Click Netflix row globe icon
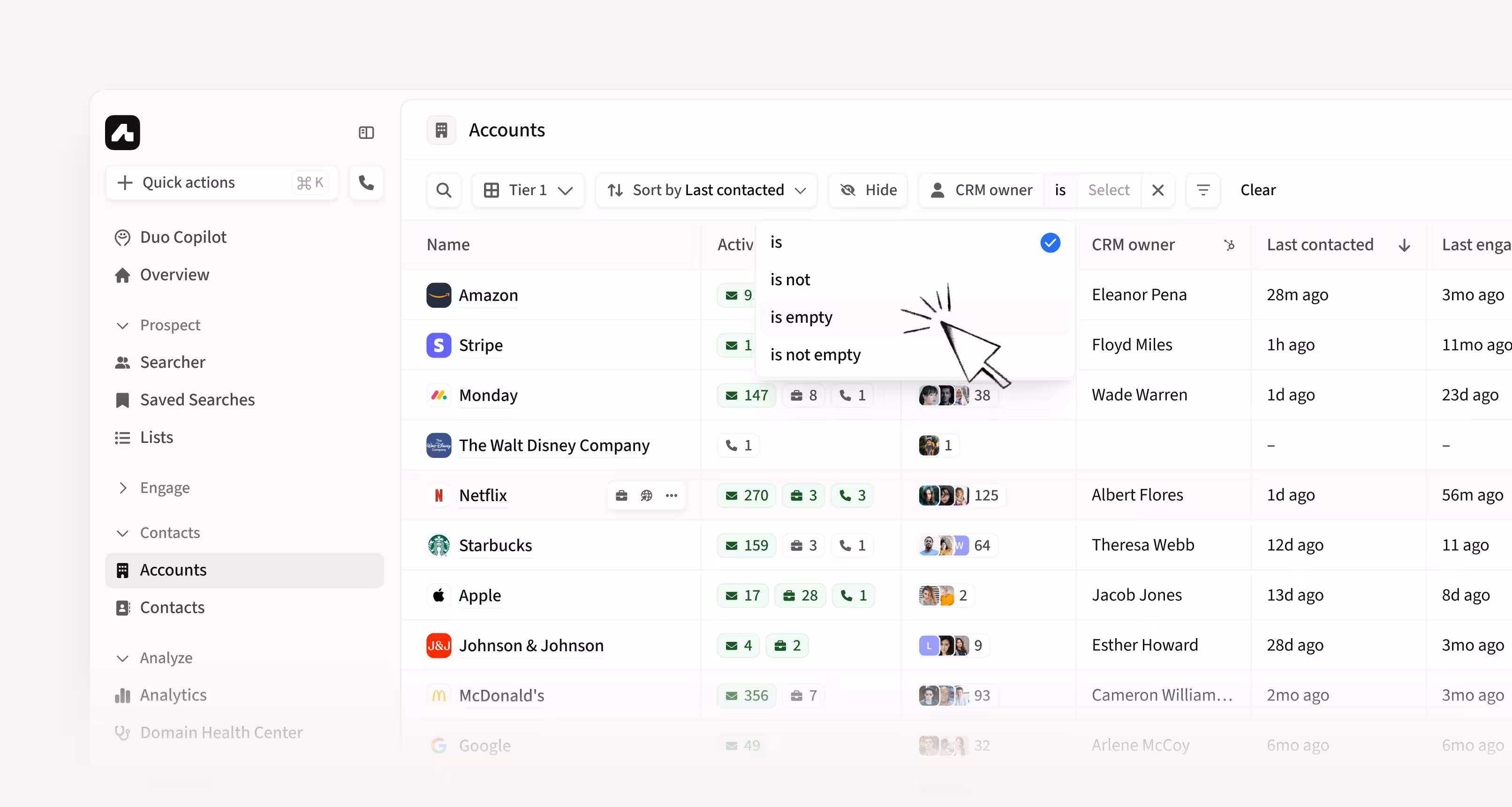1512x807 pixels. pyautogui.click(x=646, y=496)
